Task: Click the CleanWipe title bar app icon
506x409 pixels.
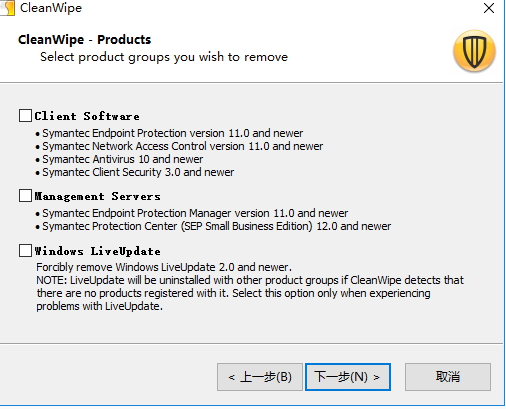Action: [8, 8]
